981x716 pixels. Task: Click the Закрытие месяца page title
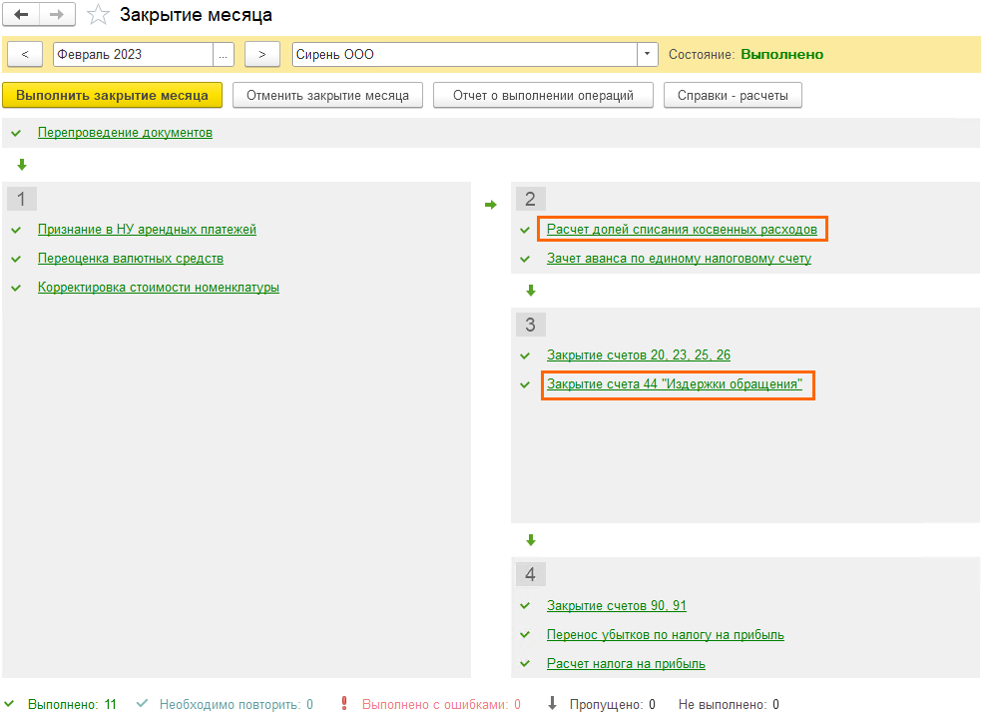click(196, 15)
